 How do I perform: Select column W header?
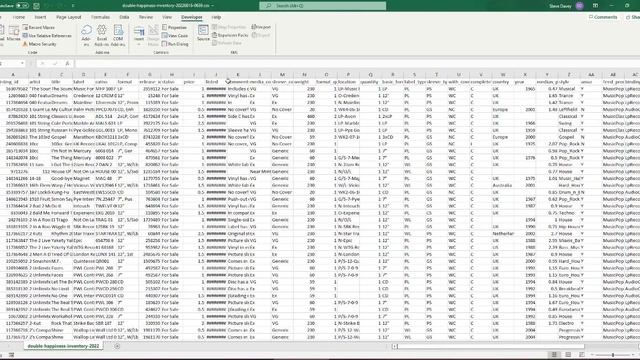coord(503,75)
